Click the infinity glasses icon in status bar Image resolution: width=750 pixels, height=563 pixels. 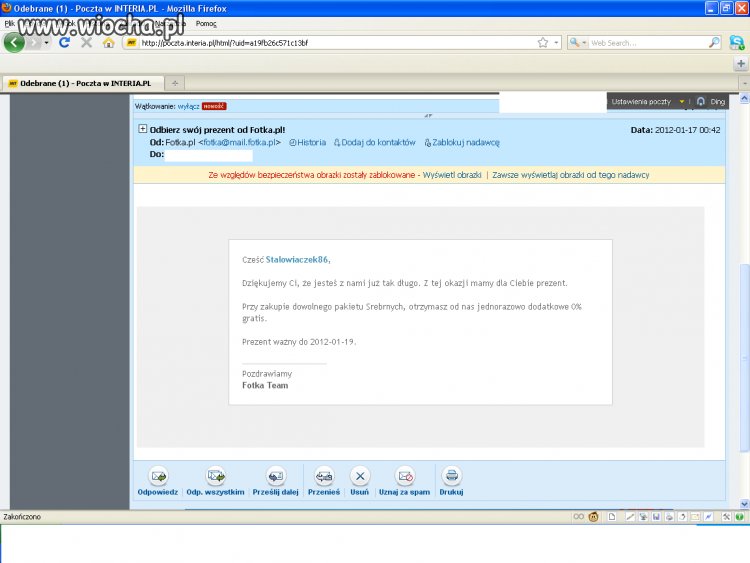(579, 517)
